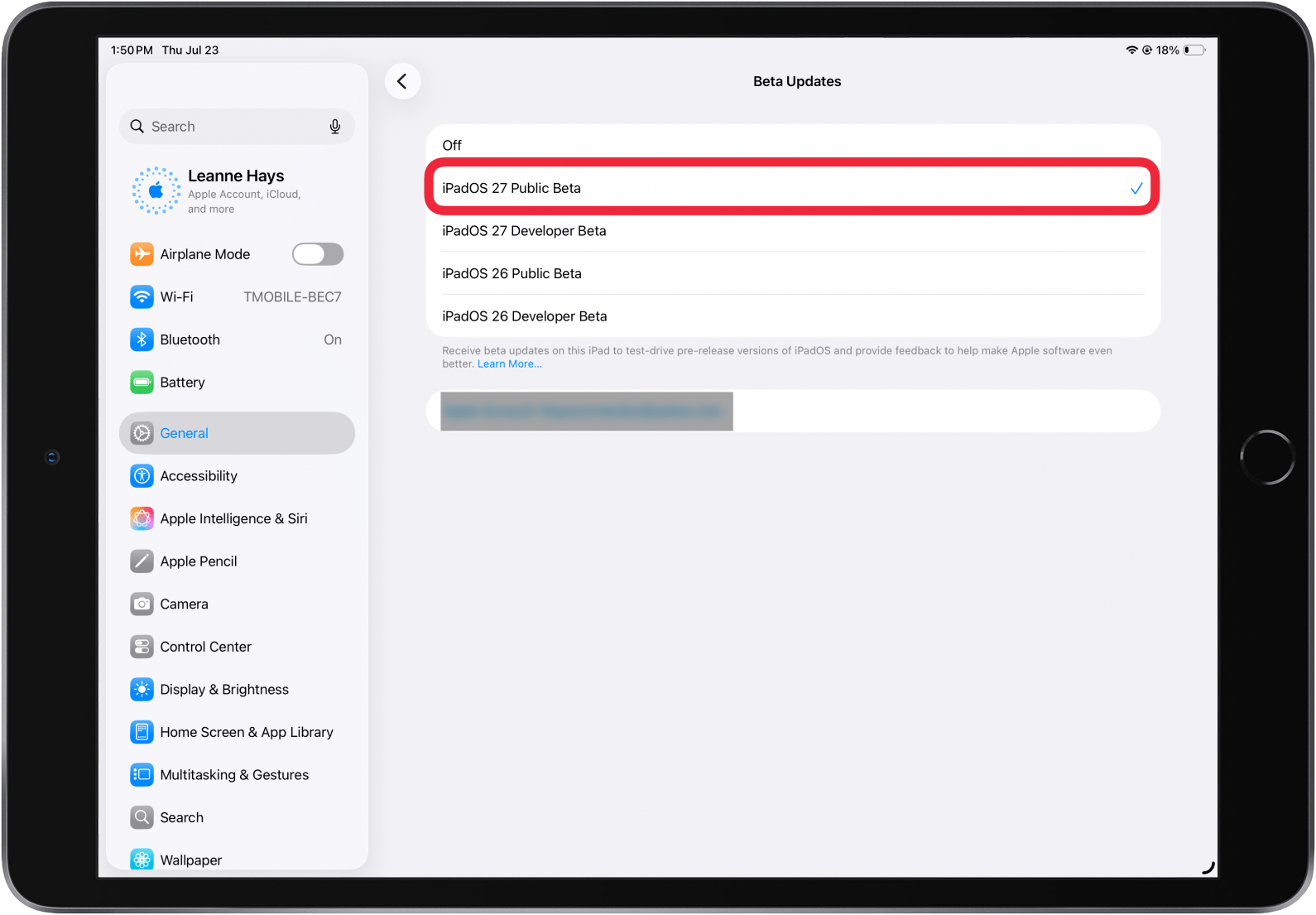Open Wi-Fi settings row
This screenshot has height=915, width=1316.
[x=237, y=296]
